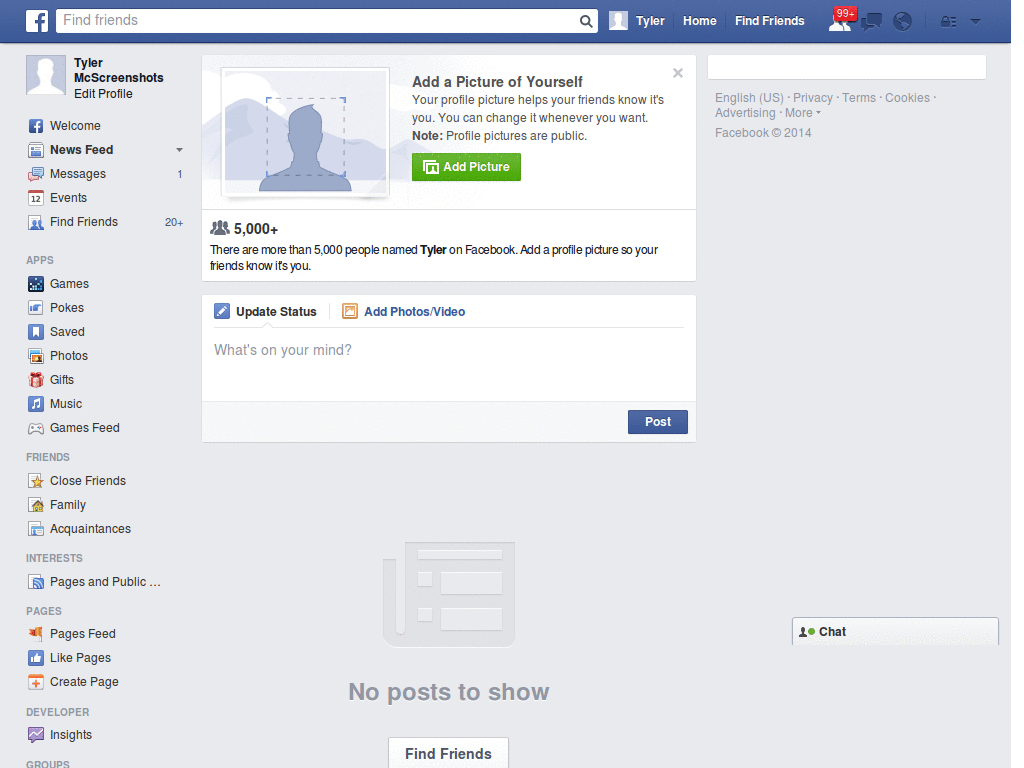Click the What's on your mind box
Image resolution: width=1024 pixels, height=768 pixels.
coord(449,364)
